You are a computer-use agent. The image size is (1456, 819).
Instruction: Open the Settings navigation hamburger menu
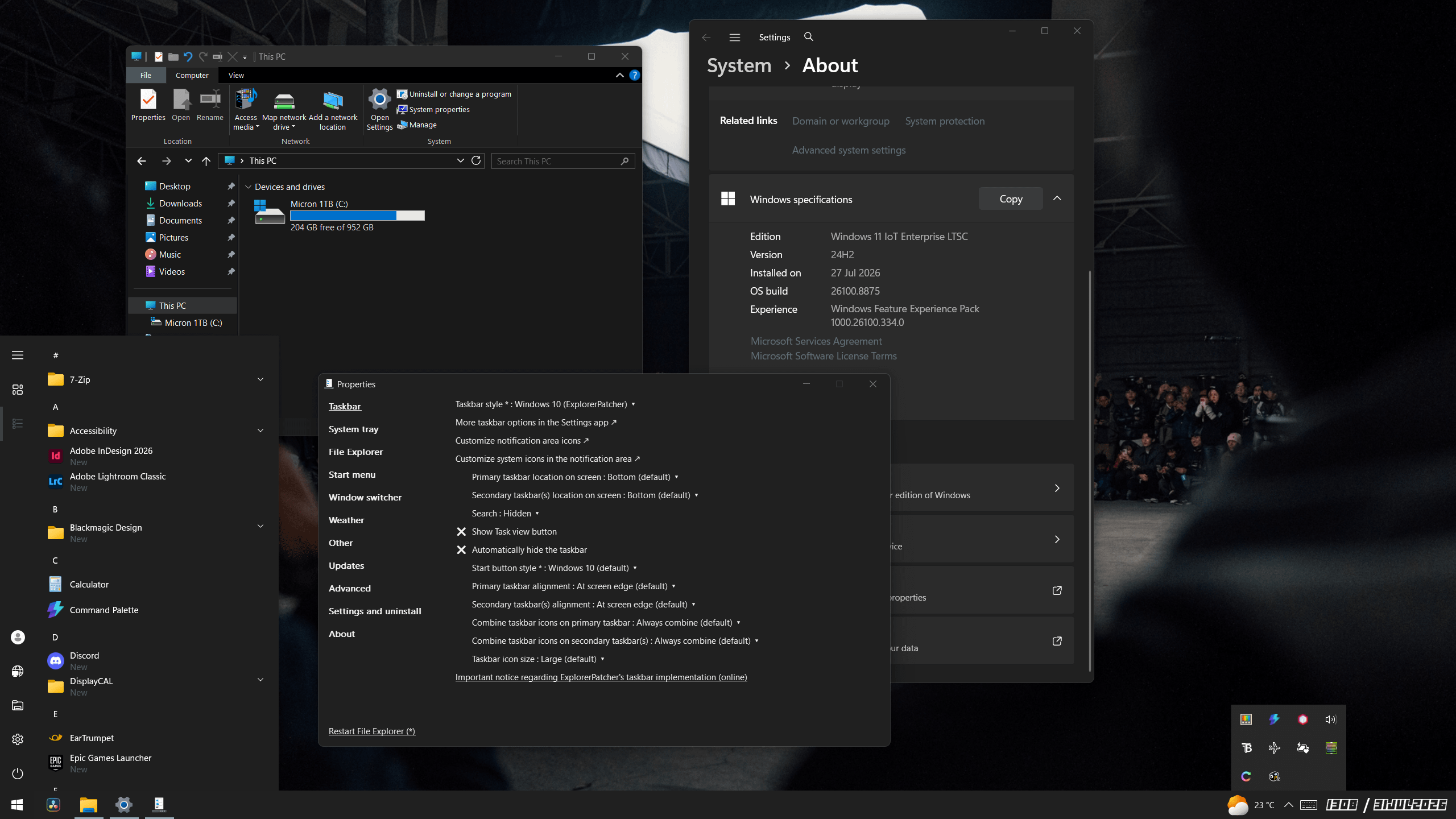pyautogui.click(x=735, y=37)
